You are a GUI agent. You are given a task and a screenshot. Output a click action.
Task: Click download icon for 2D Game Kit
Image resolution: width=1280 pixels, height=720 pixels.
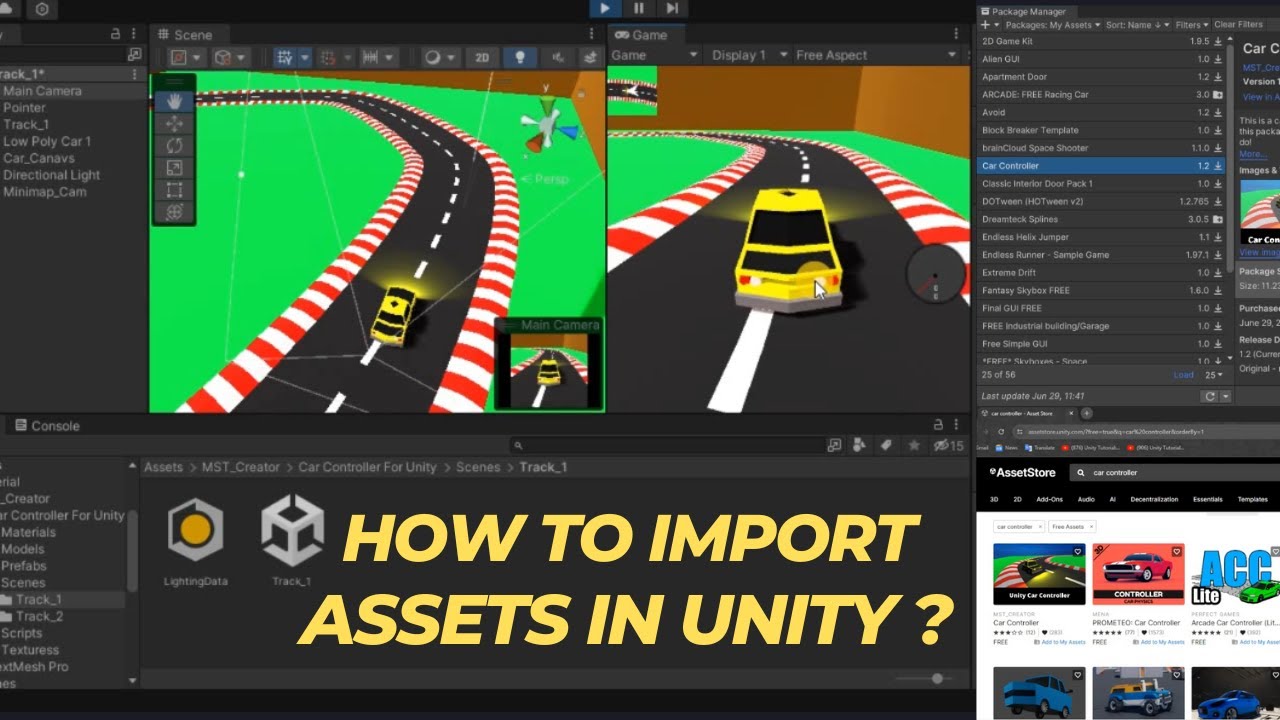coord(1218,41)
